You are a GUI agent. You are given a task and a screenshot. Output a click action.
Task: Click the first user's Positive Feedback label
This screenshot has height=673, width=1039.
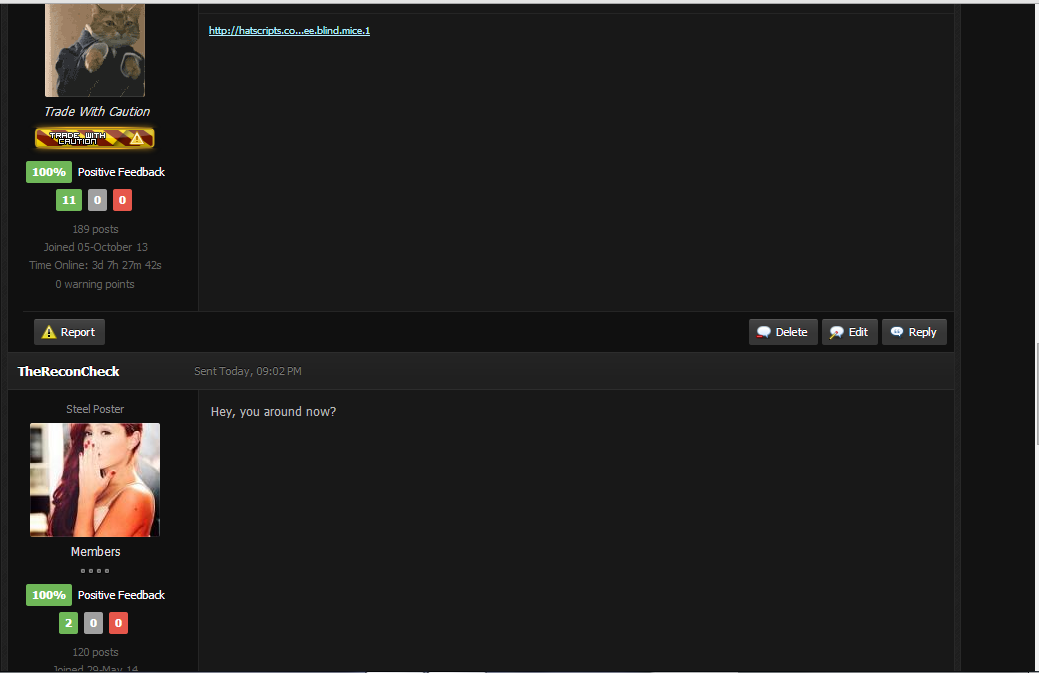pyautogui.click(x=121, y=172)
